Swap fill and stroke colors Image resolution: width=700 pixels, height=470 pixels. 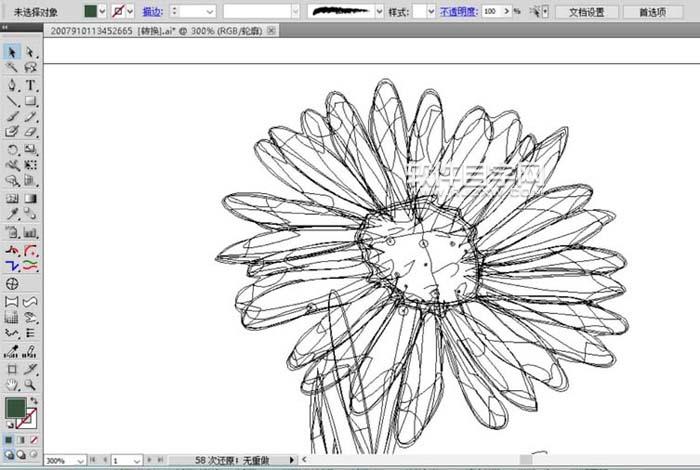click(x=33, y=399)
